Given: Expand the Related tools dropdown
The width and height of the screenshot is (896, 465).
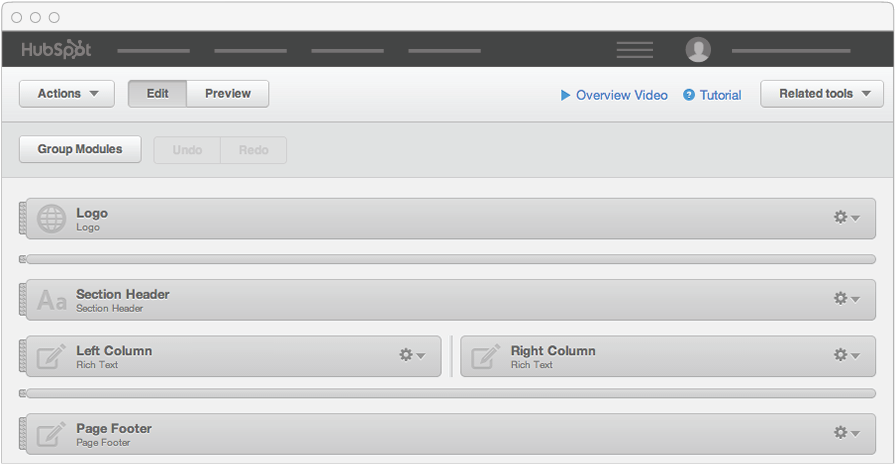Looking at the screenshot, I should 822,94.
